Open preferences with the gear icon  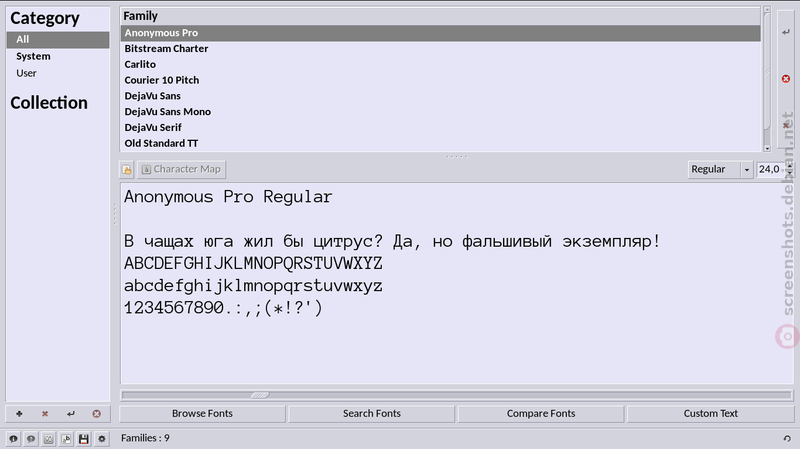pos(102,439)
